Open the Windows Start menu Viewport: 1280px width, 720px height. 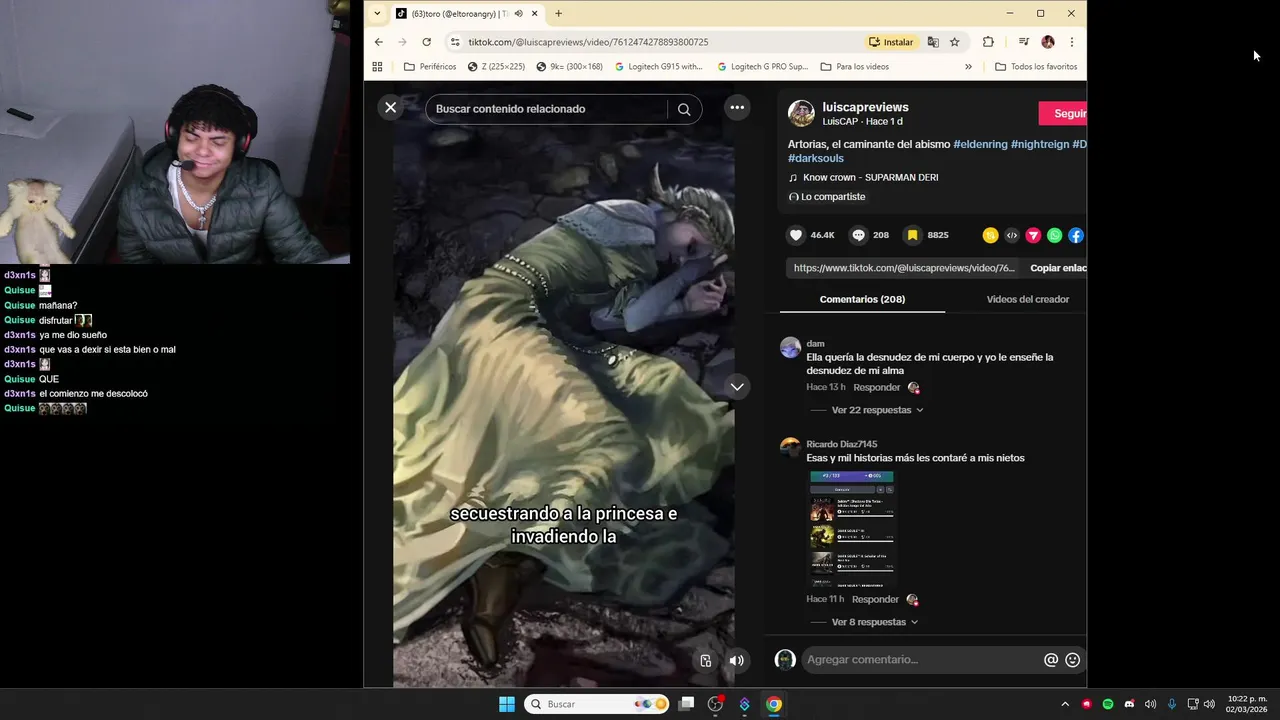coord(507,704)
